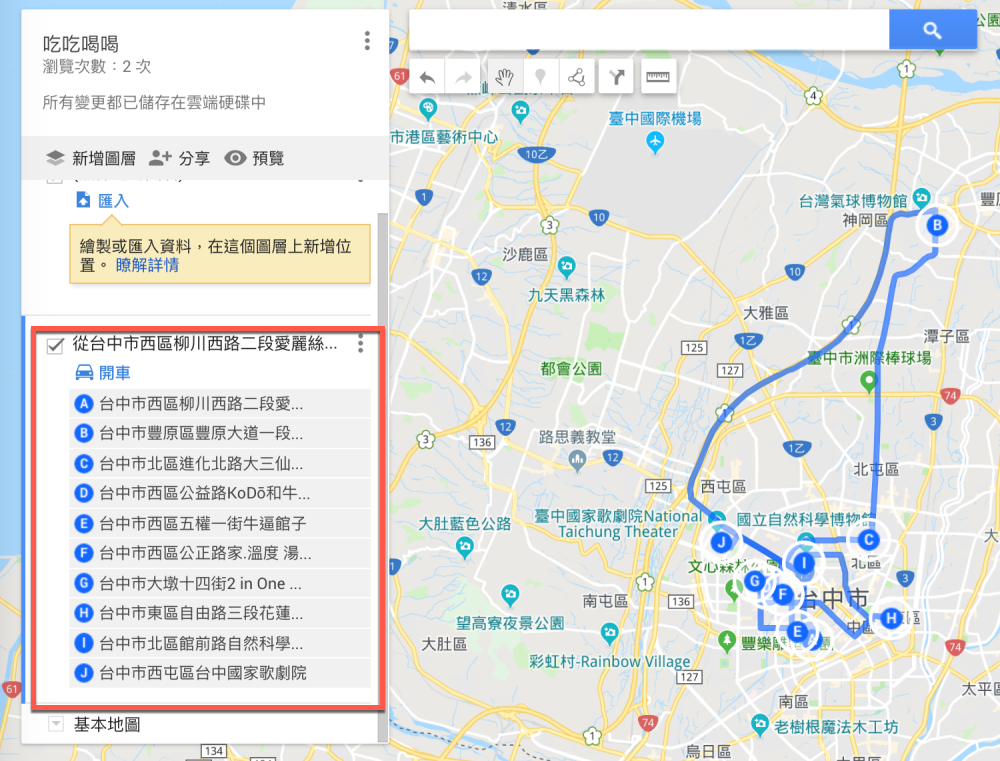The width and height of the screenshot is (1000, 761).
Task: Select the add marker tool
Action: coord(540,77)
